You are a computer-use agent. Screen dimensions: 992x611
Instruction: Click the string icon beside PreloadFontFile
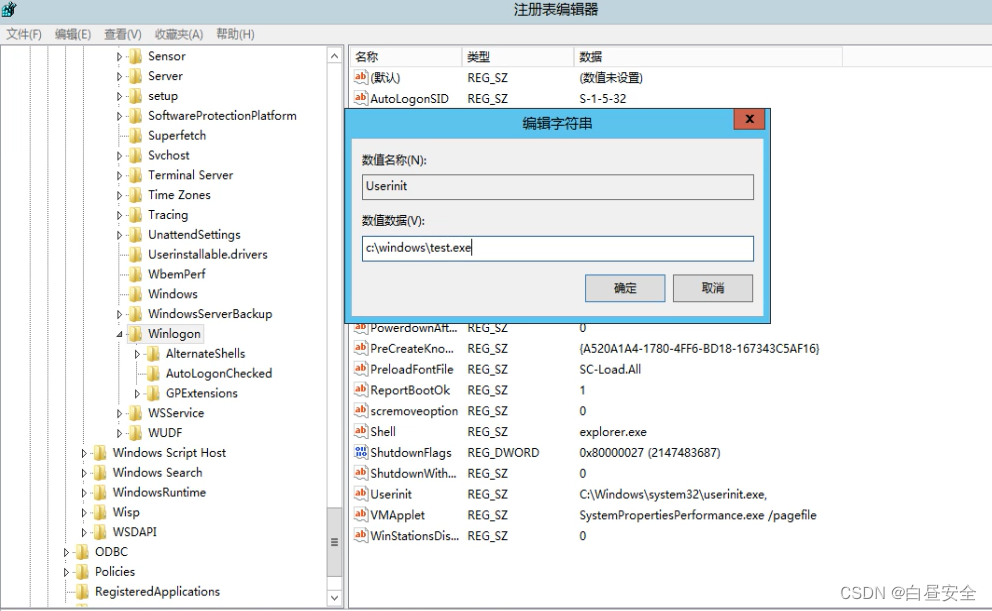(361, 369)
